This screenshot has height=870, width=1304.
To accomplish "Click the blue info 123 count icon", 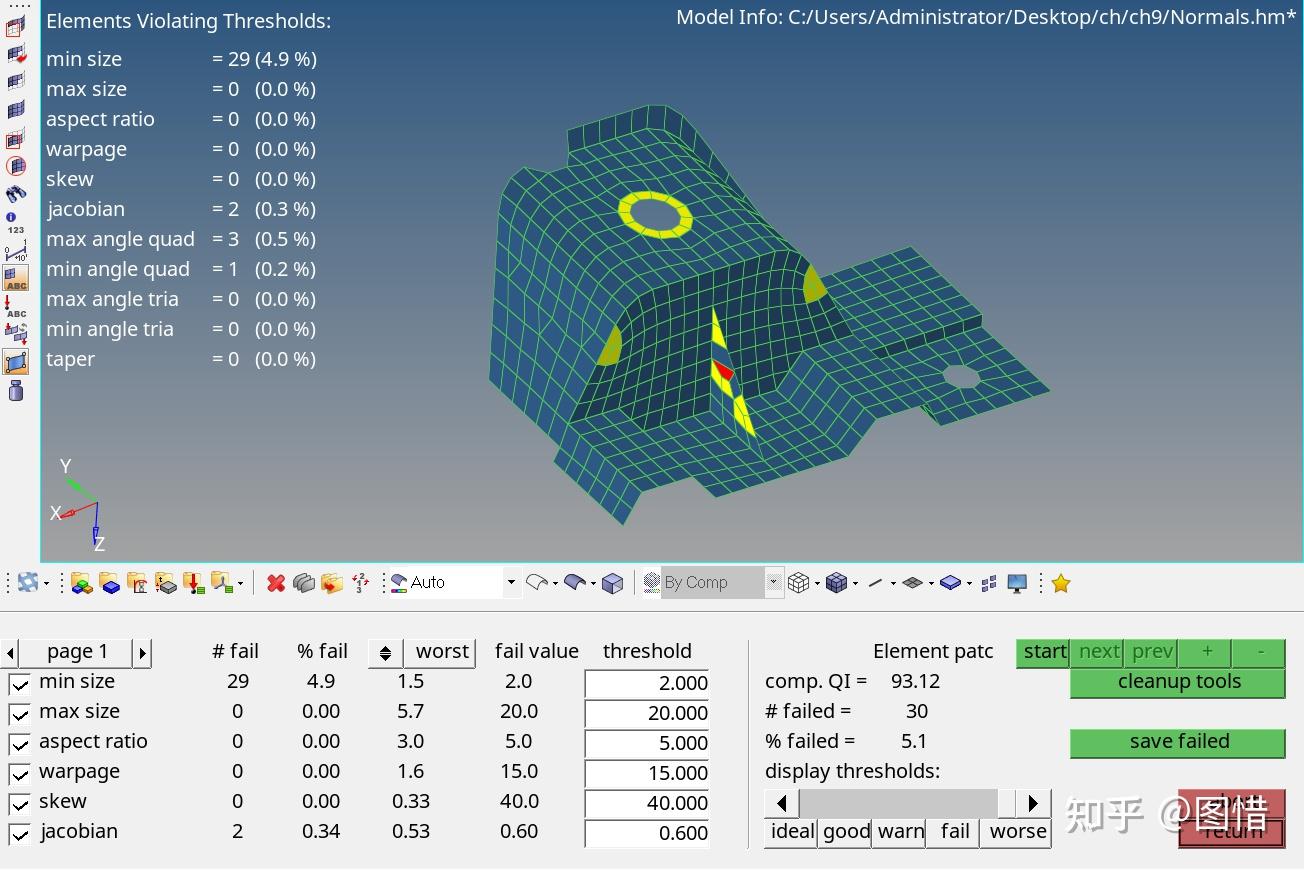I will tap(15, 223).
